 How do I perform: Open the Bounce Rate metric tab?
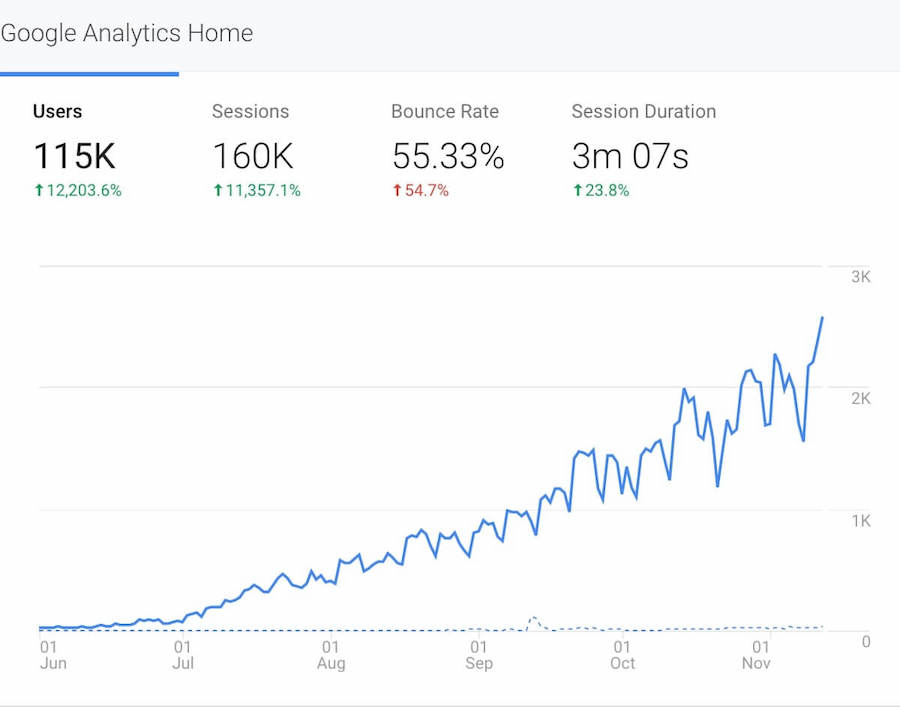click(445, 112)
